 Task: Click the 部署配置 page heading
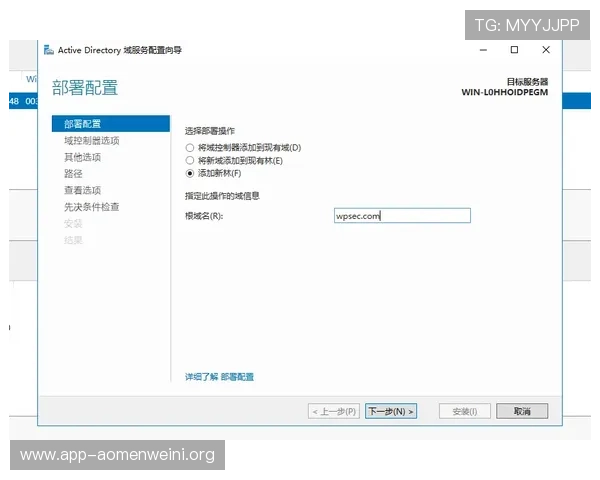(x=85, y=88)
